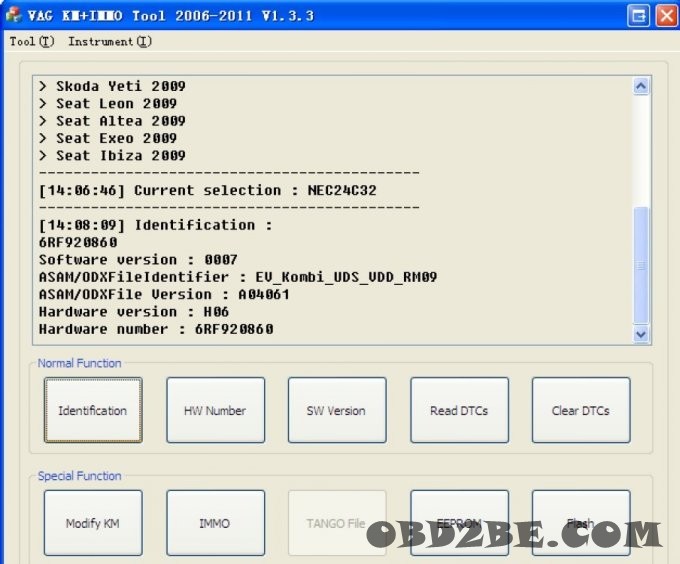Click the log scroll down arrow
680x564 pixels.
click(x=641, y=334)
